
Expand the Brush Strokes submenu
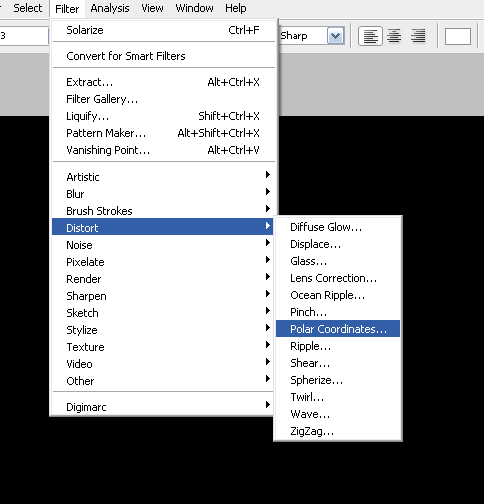click(x=163, y=211)
